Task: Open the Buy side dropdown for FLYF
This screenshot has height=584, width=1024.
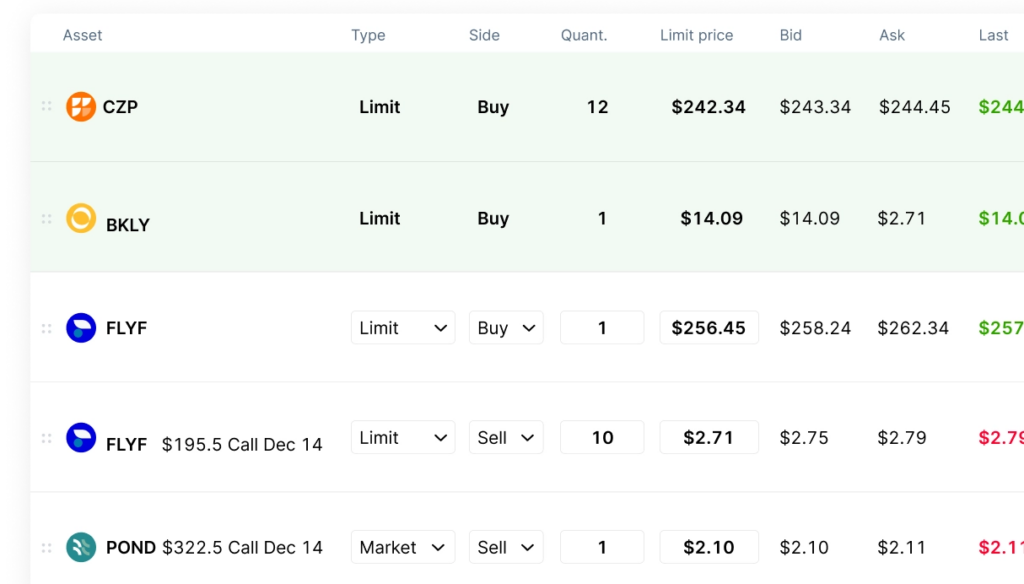Action: click(506, 328)
